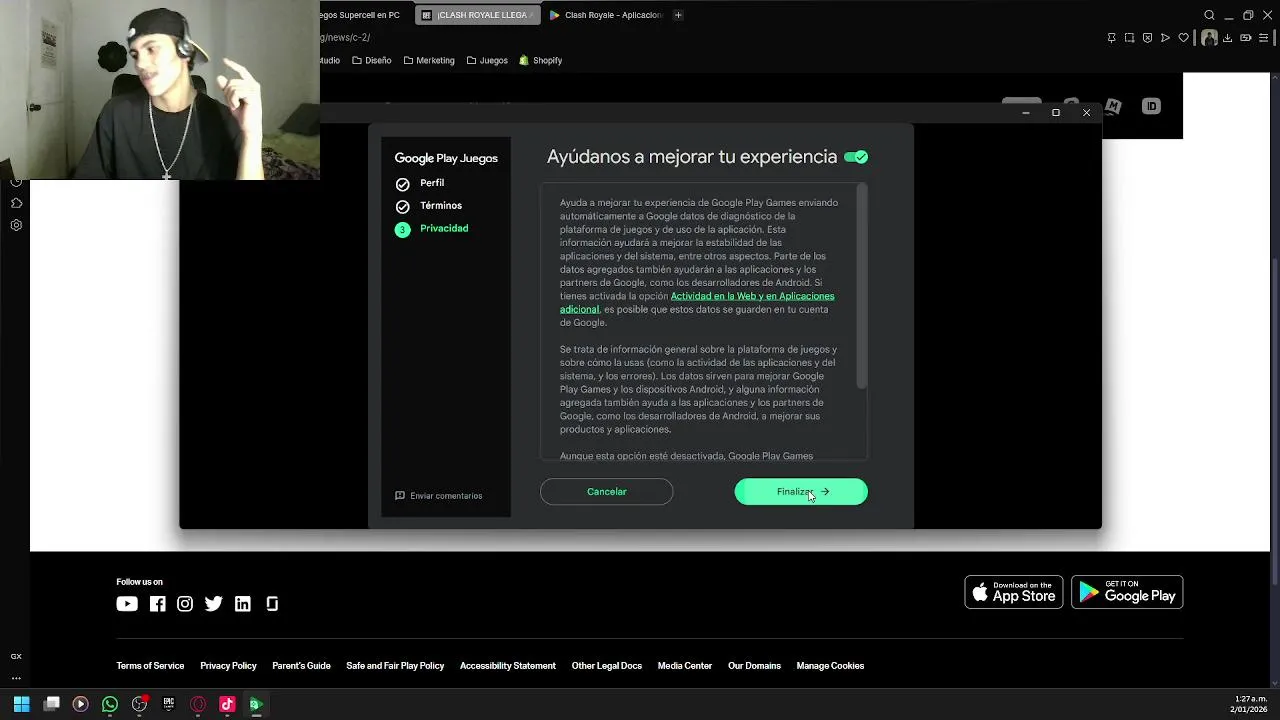Open Task View on the taskbar
This screenshot has height=720, width=1280.
click(x=52, y=704)
